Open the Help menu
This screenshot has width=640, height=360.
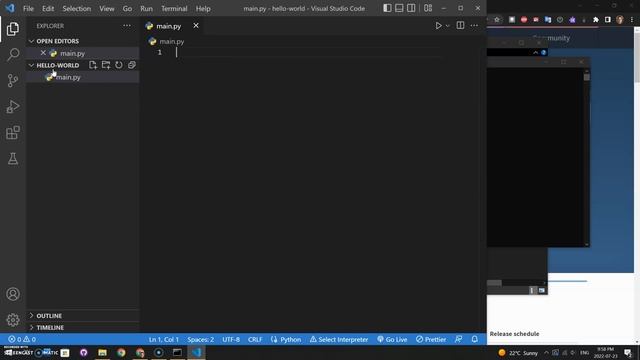click(x=203, y=8)
